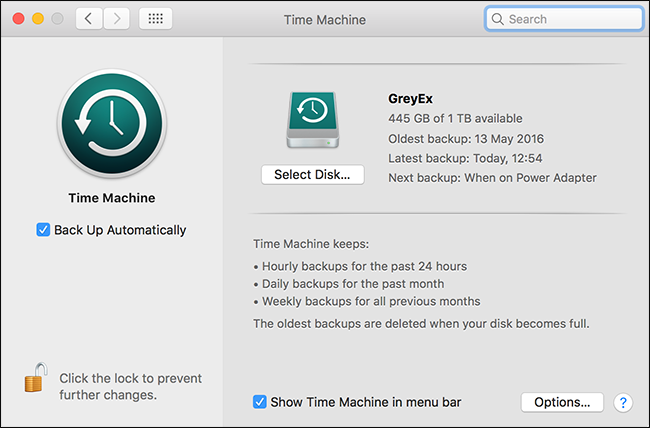650x428 pixels.
Task: Open the Options... dialog
Action: [562, 402]
